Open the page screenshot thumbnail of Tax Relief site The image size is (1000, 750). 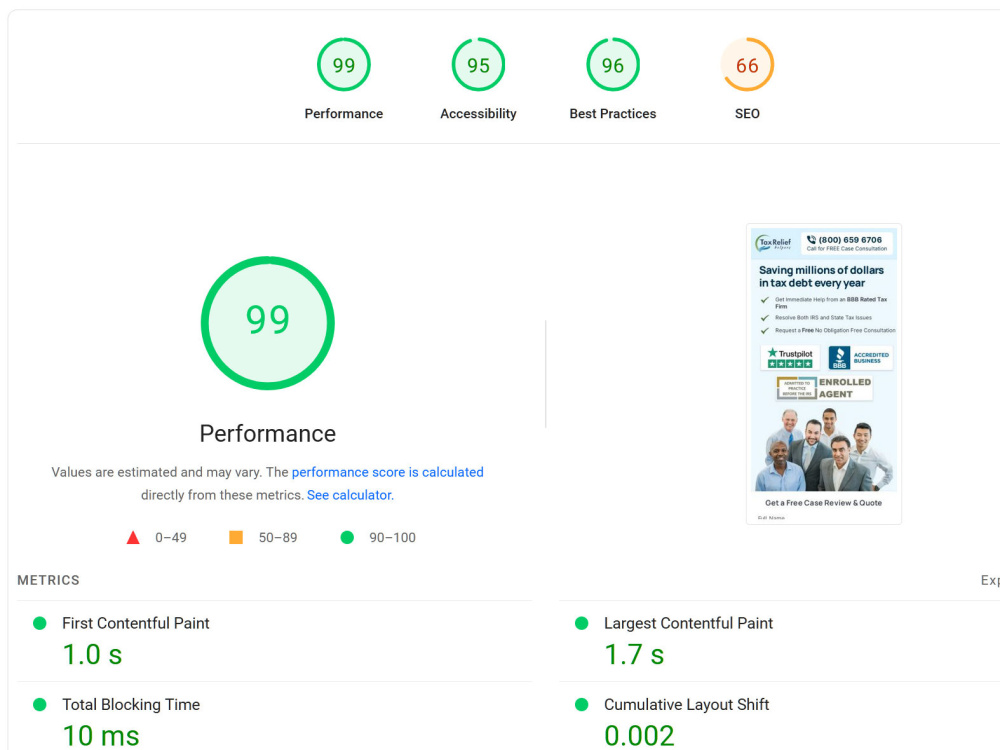pos(824,374)
